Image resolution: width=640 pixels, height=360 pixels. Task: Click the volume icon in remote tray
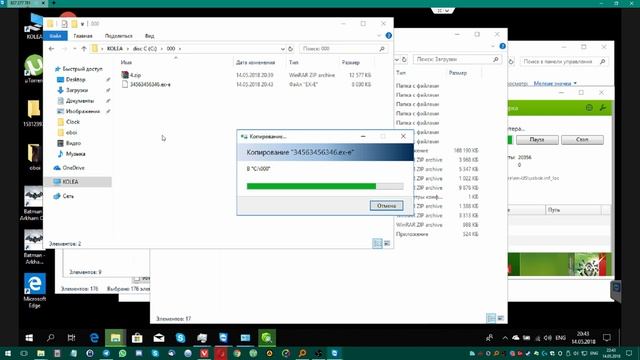[x=548, y=338]
